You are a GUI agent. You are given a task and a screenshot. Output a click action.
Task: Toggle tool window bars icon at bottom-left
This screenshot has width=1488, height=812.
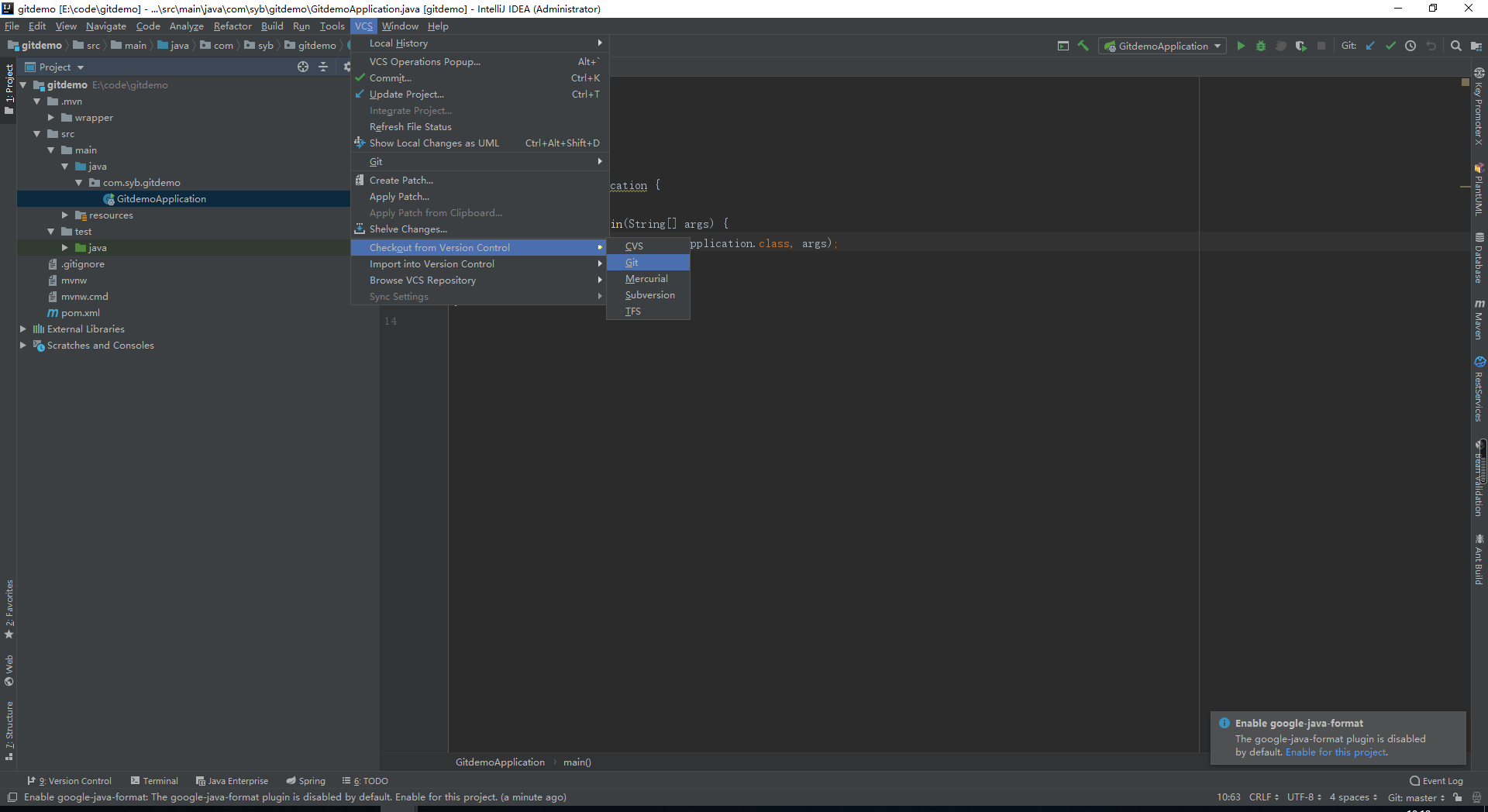[12, 797]
